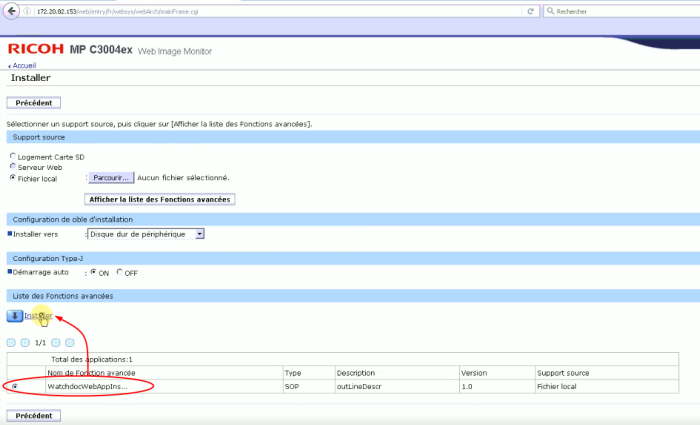Choose the Fichier local radio button
The width and height of the screenshot is (700, 425).
click(12, 177)
